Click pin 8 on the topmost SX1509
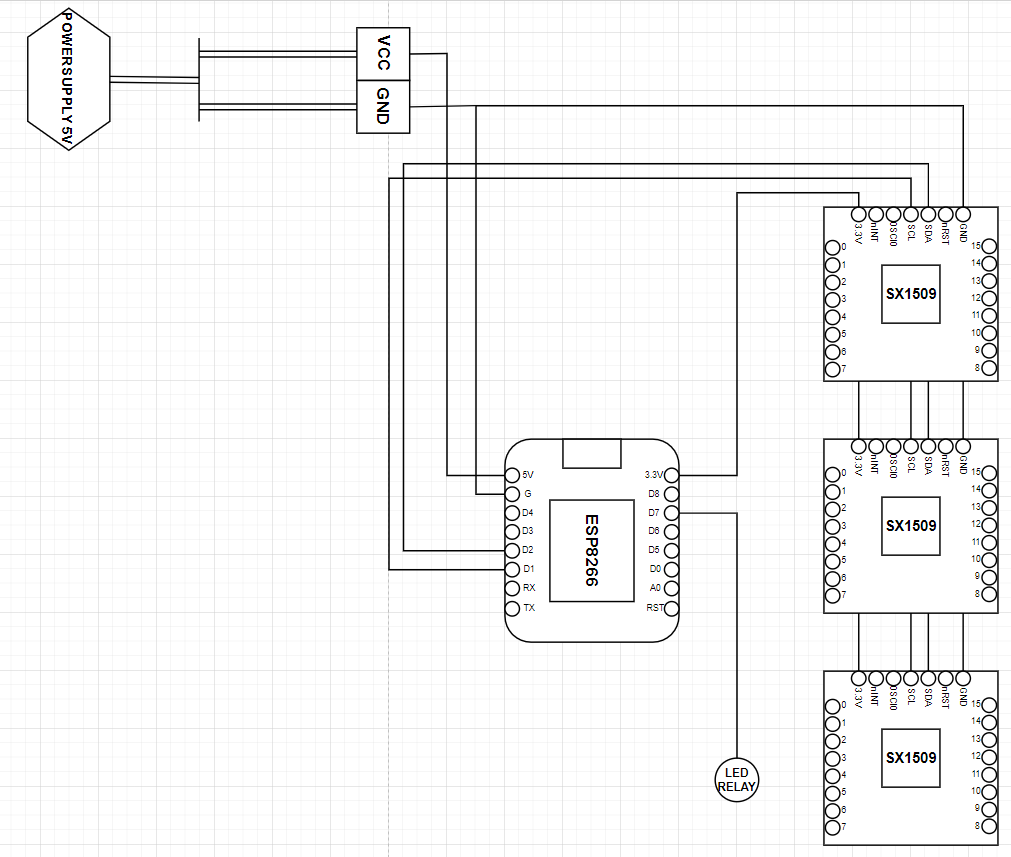 (x=989, y=369)
